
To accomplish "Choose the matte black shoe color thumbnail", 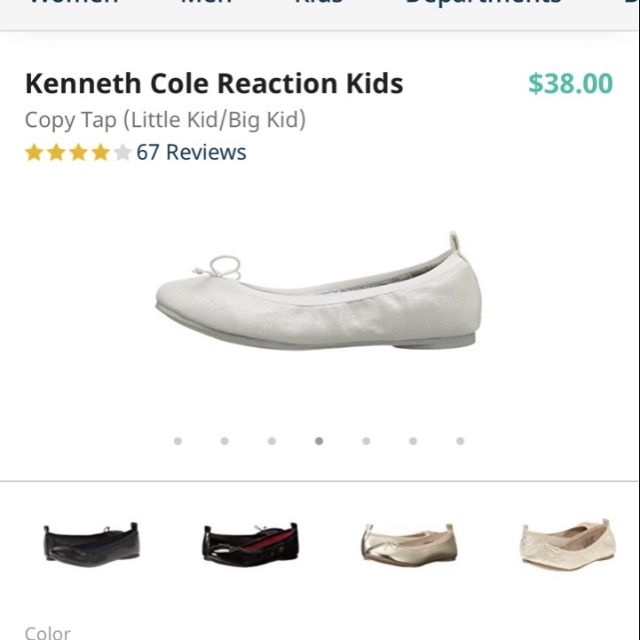I will 91,544.
